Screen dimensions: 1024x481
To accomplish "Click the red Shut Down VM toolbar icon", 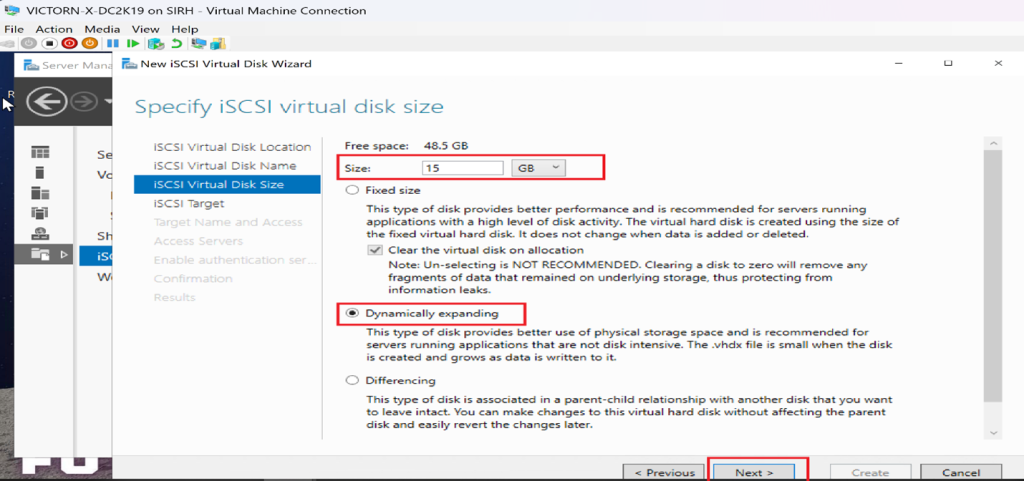I will 69,44.
